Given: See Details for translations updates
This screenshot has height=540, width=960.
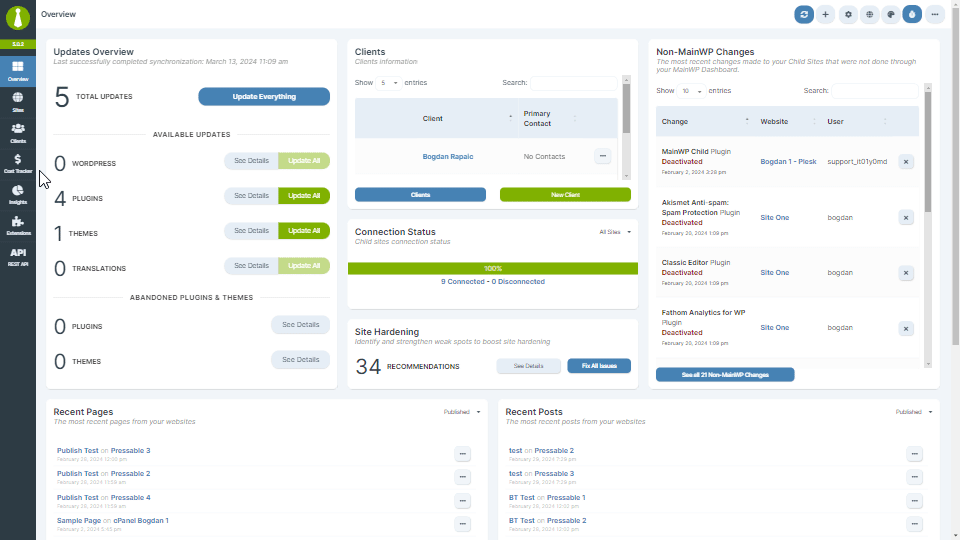Looking at the screenshot, I should pos(251,266).
